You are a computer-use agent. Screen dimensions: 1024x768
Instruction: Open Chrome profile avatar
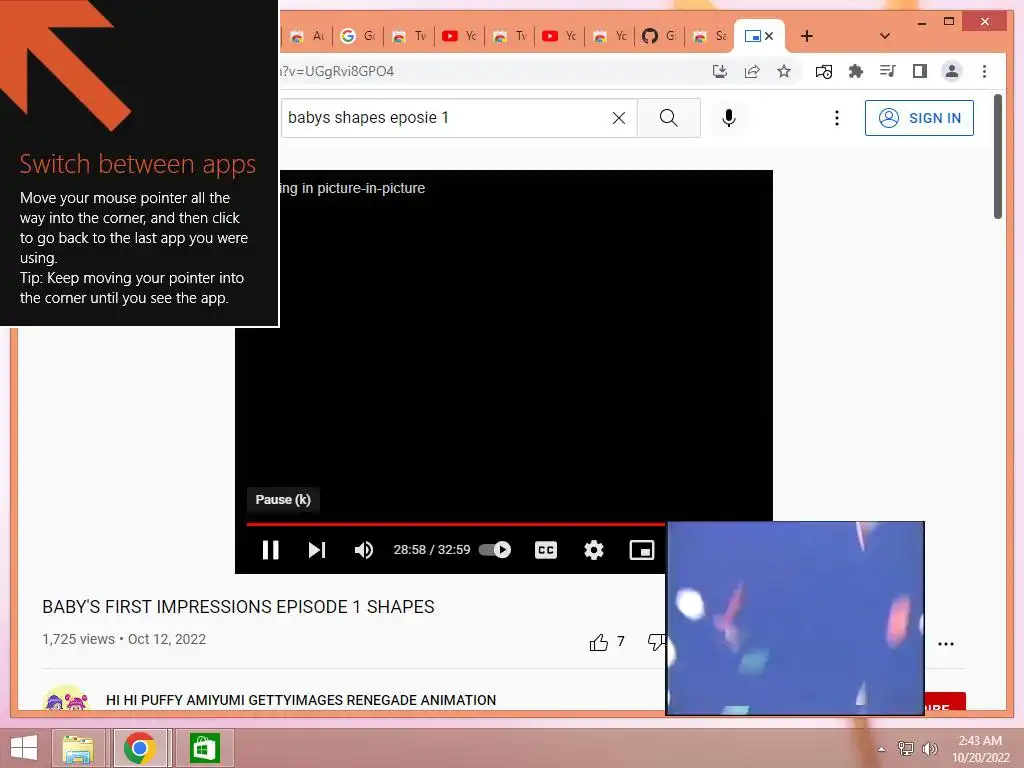[952, 71]
